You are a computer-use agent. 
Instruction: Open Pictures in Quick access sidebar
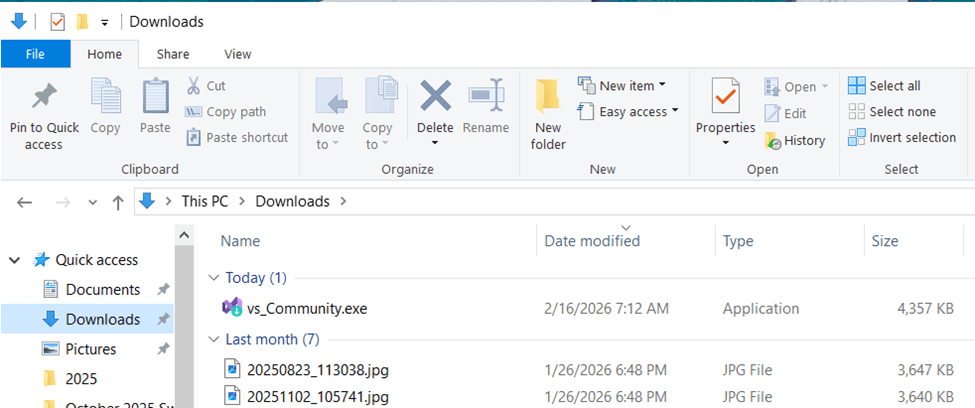click(x=91, y=349)
